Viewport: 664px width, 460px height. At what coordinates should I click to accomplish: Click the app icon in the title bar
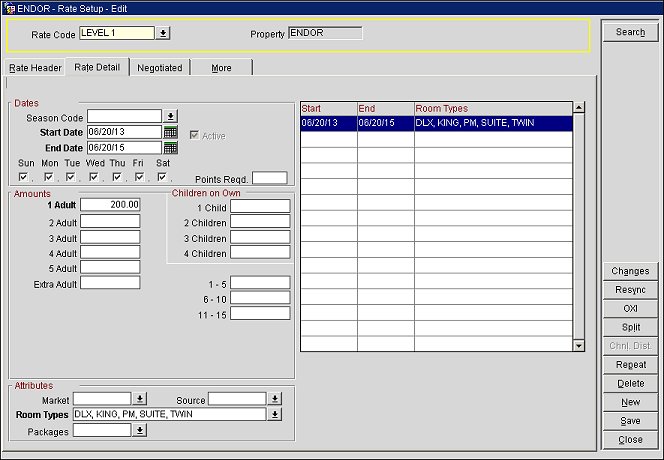pos(8,8)
